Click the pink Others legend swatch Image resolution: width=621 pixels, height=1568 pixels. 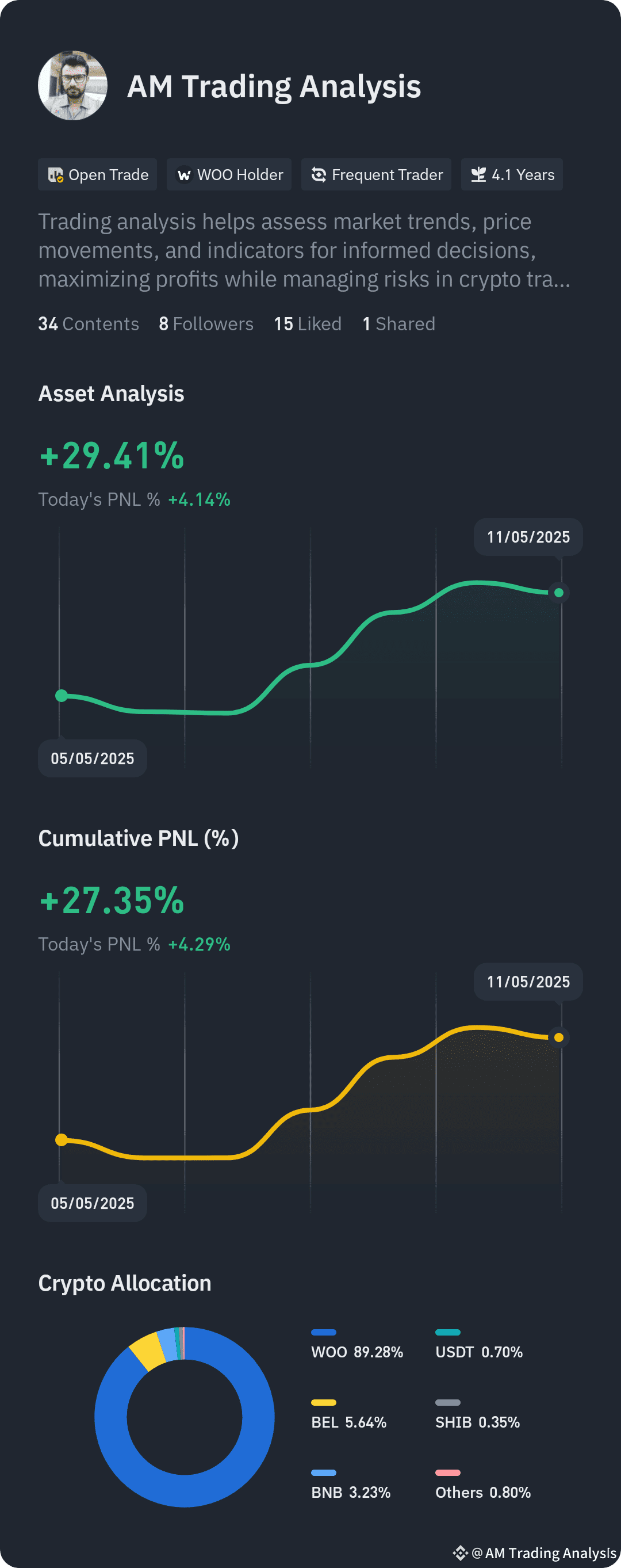(448, 1473)
